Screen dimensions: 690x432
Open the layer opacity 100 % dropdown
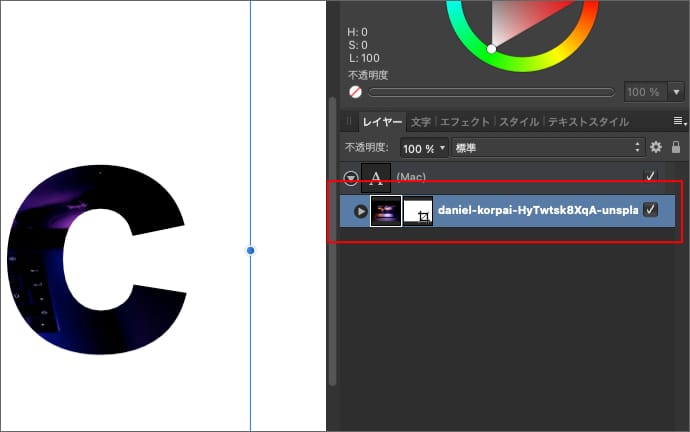424,147
